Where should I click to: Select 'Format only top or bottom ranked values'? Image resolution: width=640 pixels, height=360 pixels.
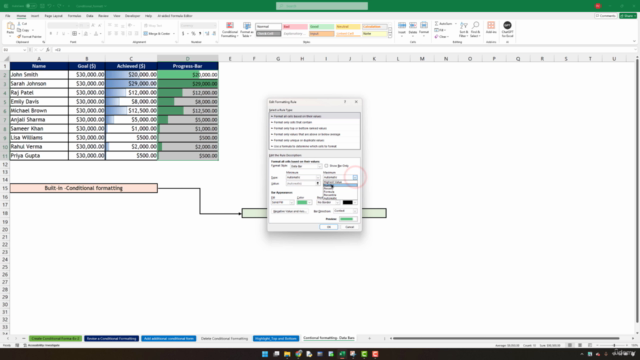(x=314, y=128)
